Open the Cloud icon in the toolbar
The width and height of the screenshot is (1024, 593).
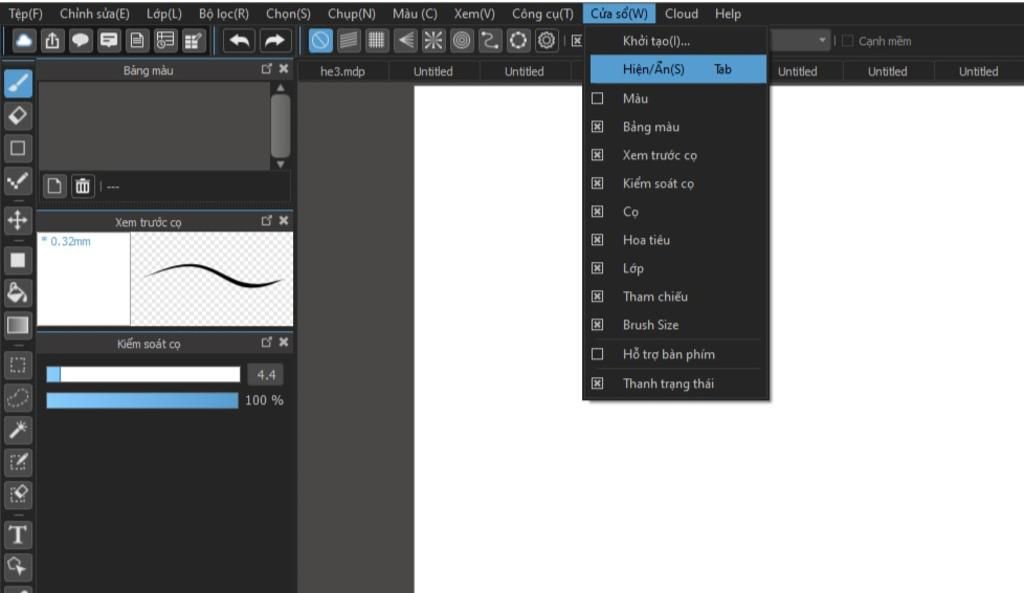24,40
